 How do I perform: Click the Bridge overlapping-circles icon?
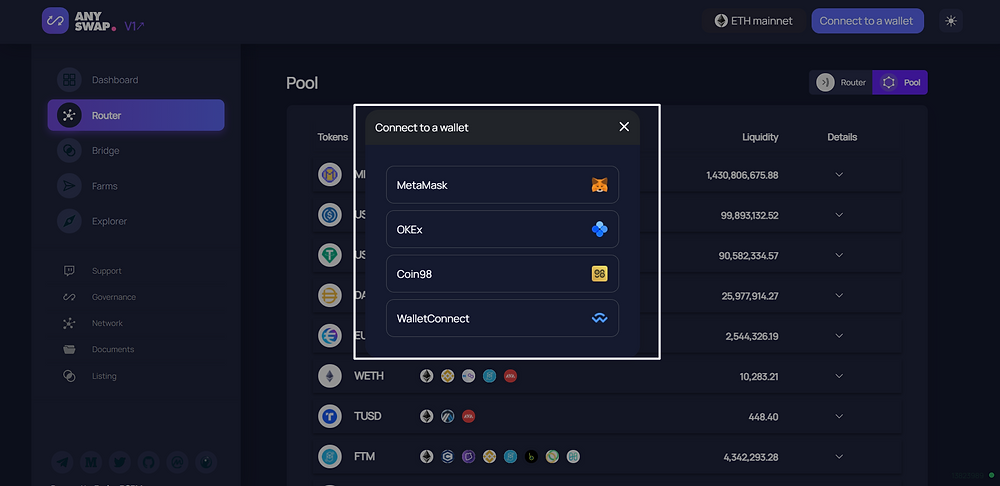coord(69,151)
